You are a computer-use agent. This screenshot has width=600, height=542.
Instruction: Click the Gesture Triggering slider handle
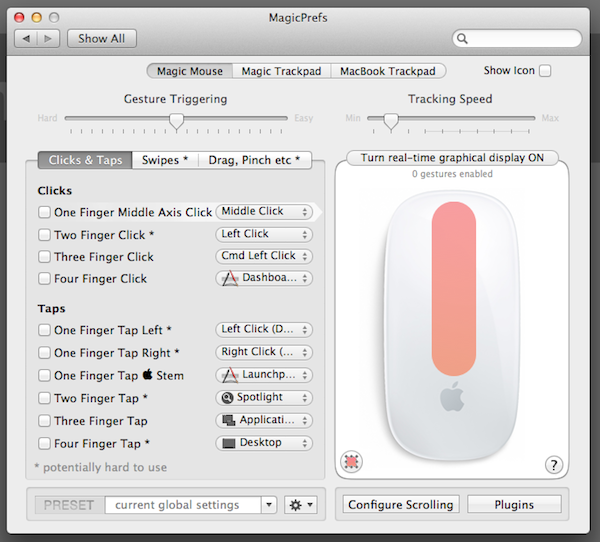tap(176, 122)
